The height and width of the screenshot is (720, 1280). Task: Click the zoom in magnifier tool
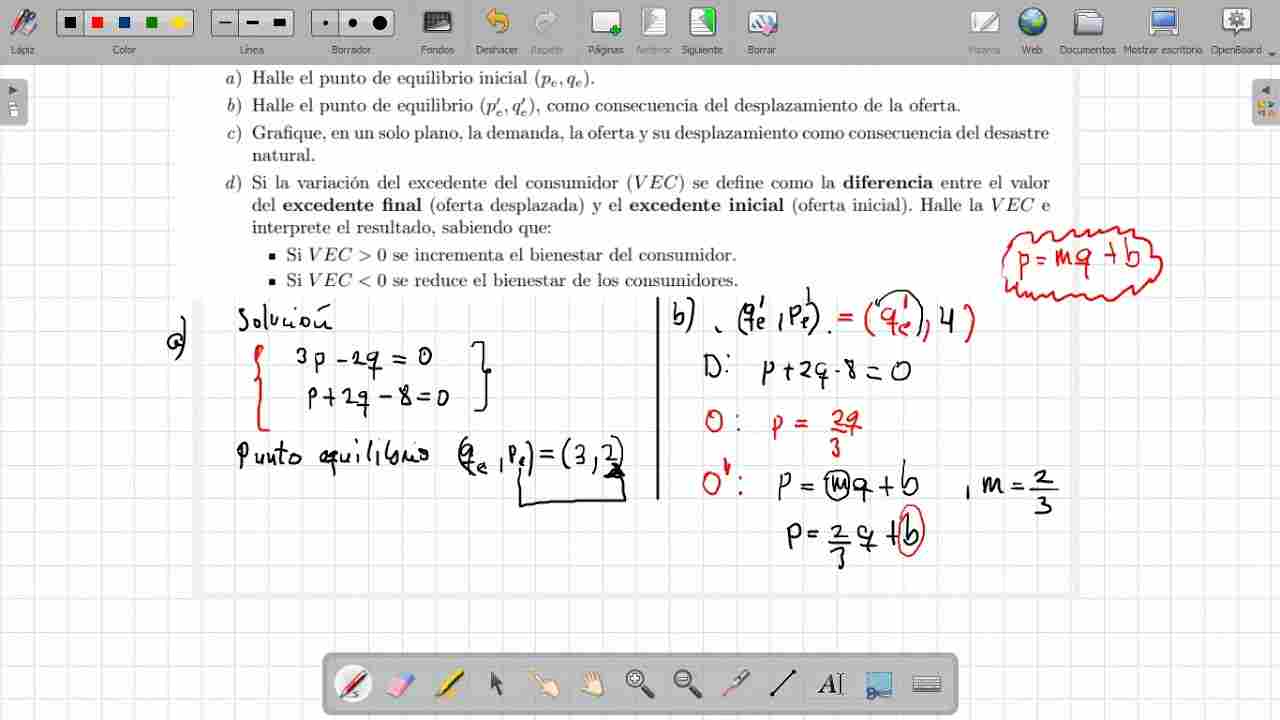pyautogui.click(x=640, y=684)
